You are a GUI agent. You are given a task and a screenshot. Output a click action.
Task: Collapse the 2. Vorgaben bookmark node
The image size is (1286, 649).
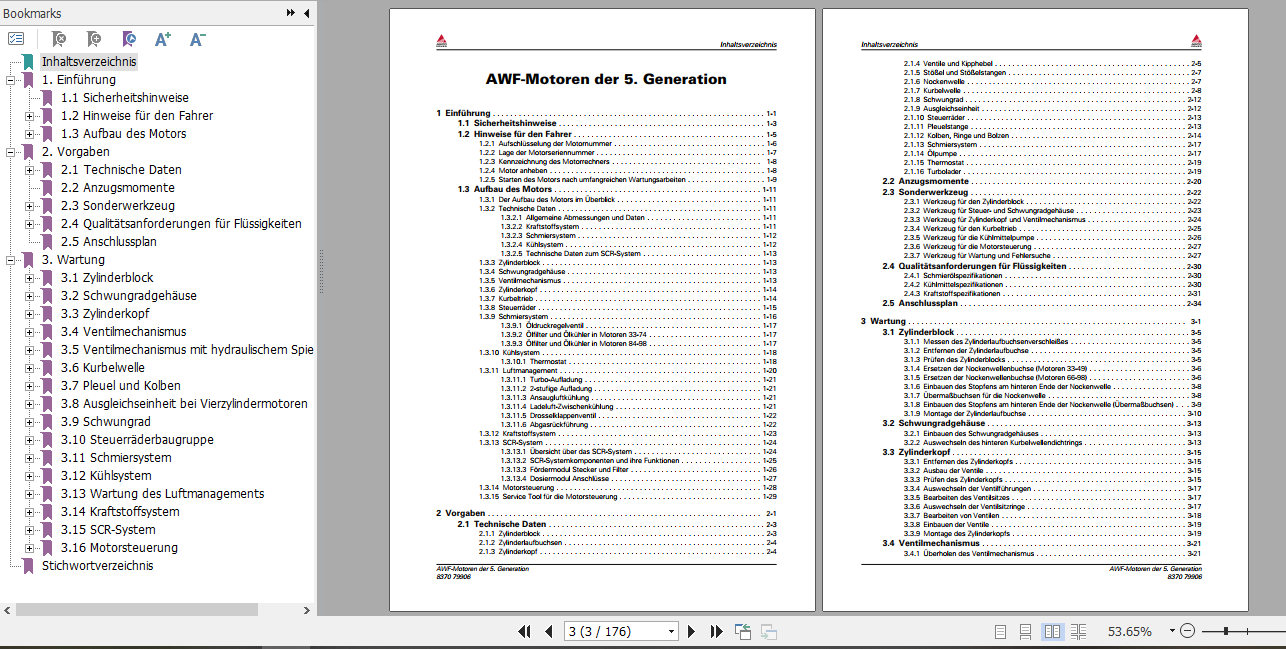(x=11, y=152)
